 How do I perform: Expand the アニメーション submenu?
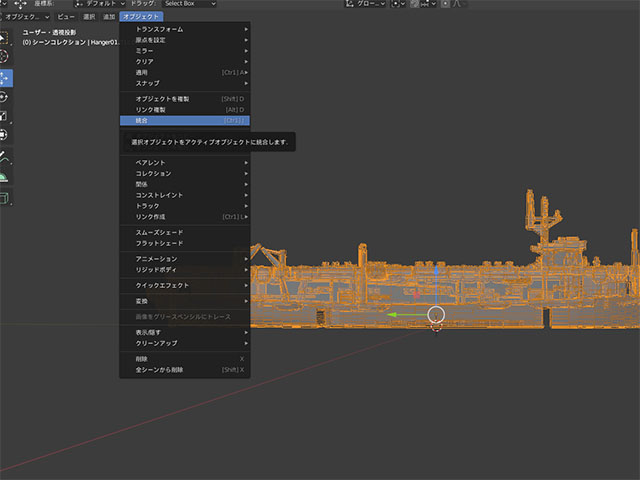click(x=184, y=259)
